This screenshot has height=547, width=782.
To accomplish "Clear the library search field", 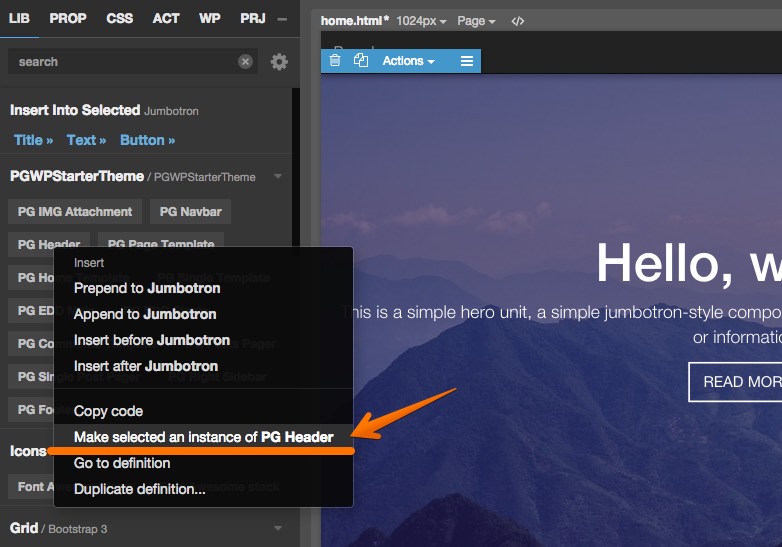I will tap(245, 62).
